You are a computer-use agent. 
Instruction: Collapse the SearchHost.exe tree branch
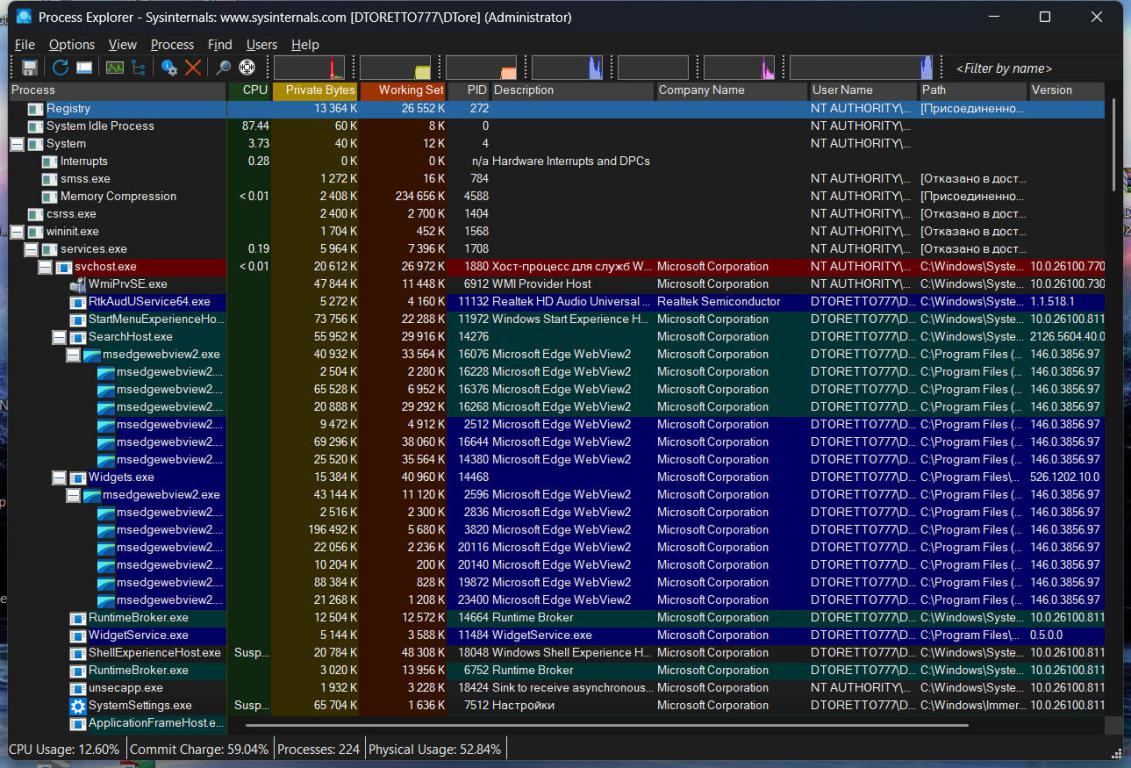[59, 337]
